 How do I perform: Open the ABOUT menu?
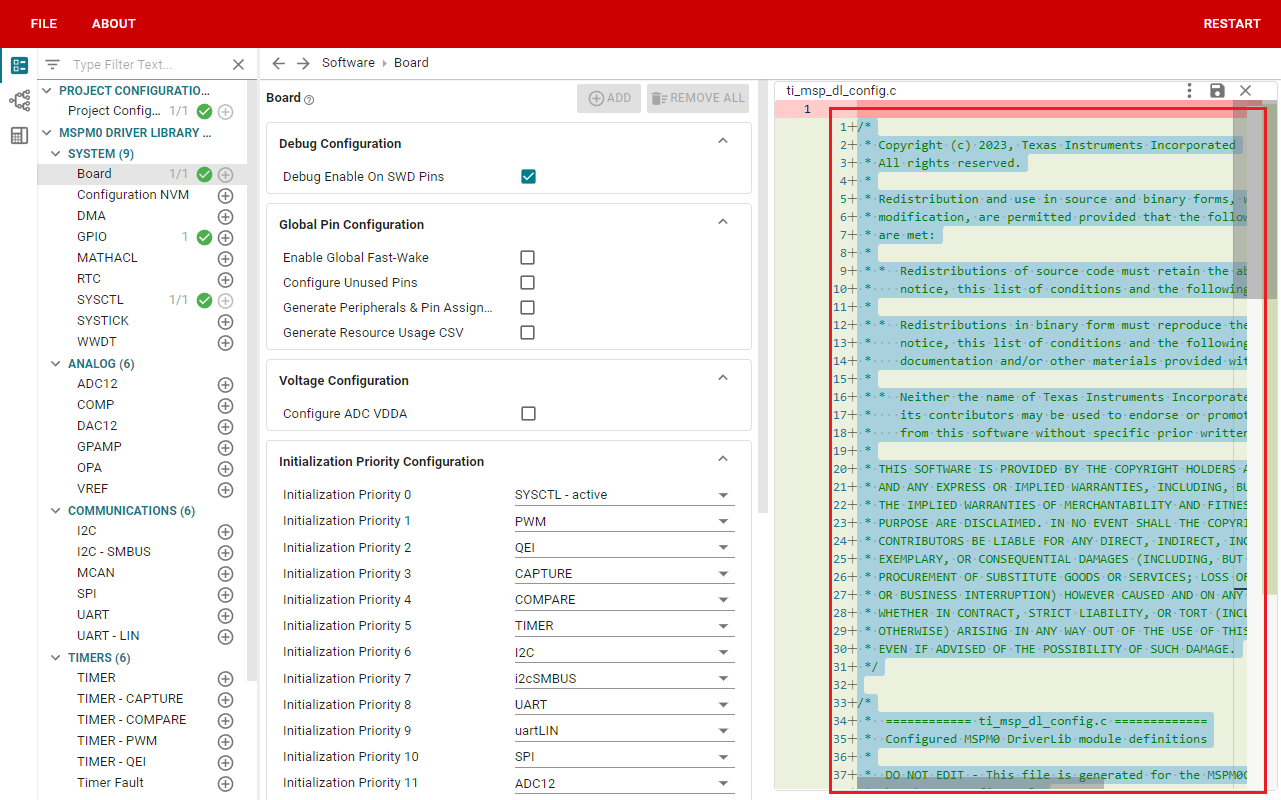click(114, 24)
